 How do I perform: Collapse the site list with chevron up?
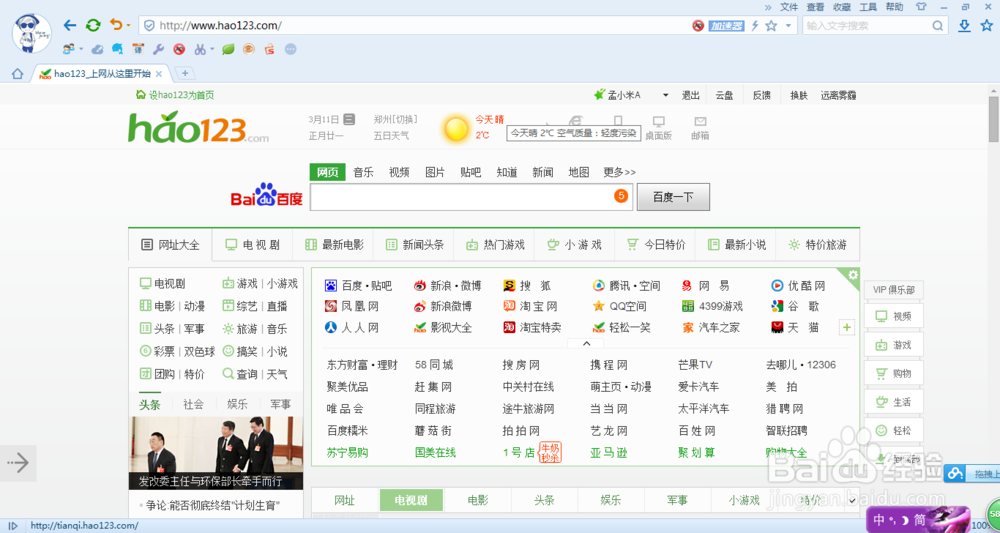tap(585, 343)
